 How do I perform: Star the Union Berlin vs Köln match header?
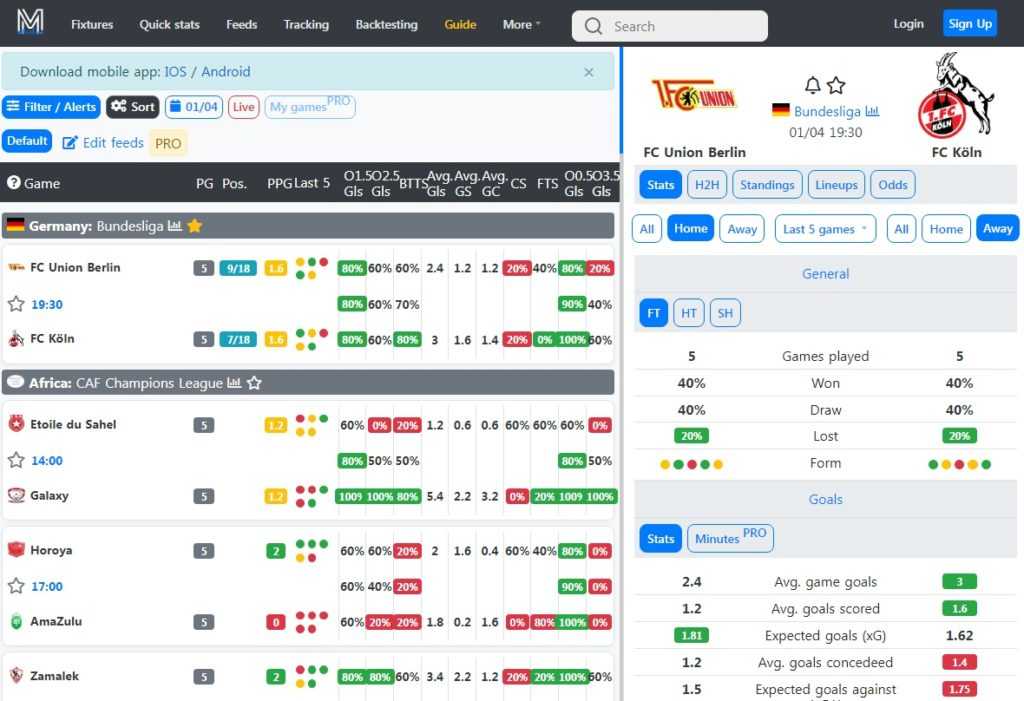point(837,85)
